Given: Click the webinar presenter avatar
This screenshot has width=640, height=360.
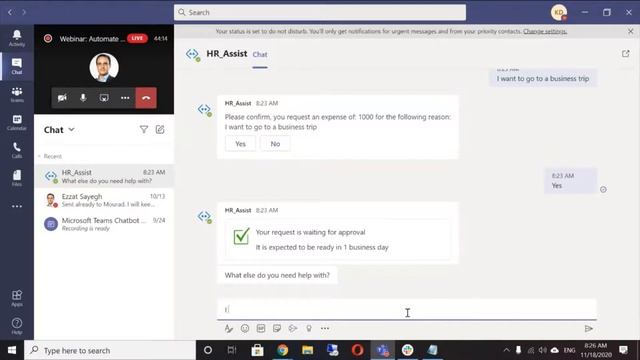Looking at the screenshot, I should [104, 67].
